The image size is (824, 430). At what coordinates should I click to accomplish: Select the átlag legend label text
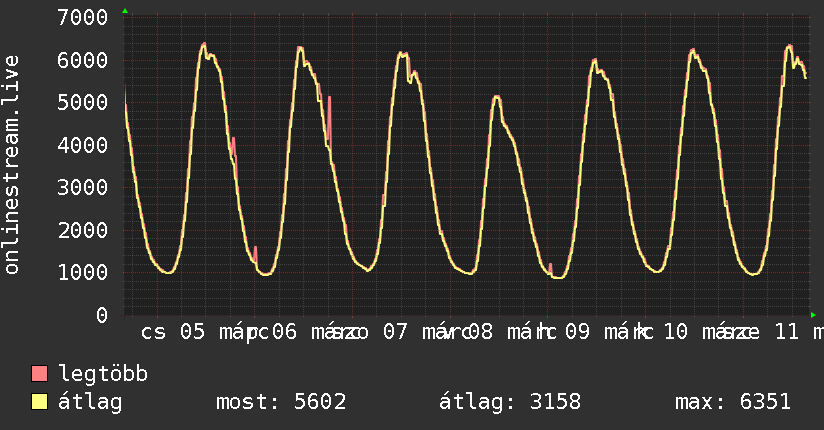click(90, 403)
